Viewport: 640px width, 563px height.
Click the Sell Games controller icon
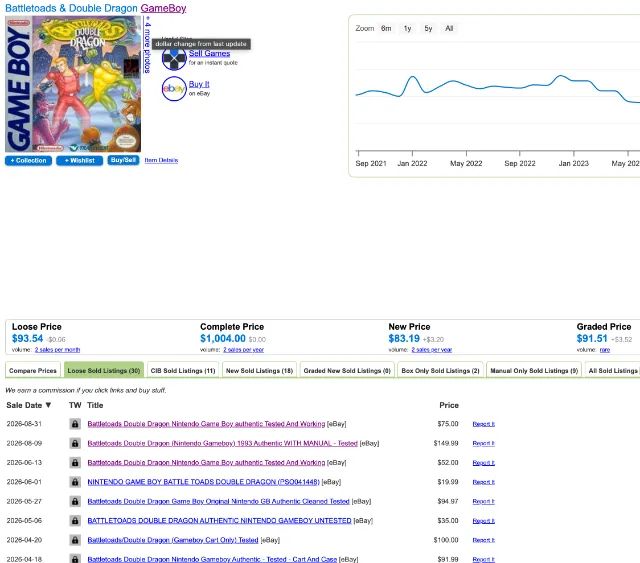pos(174,59)
